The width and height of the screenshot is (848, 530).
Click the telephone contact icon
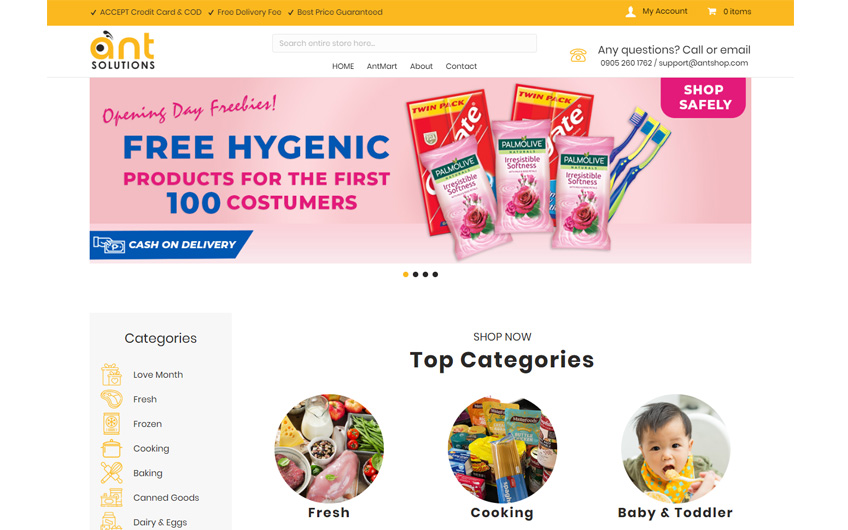[578, 55]
